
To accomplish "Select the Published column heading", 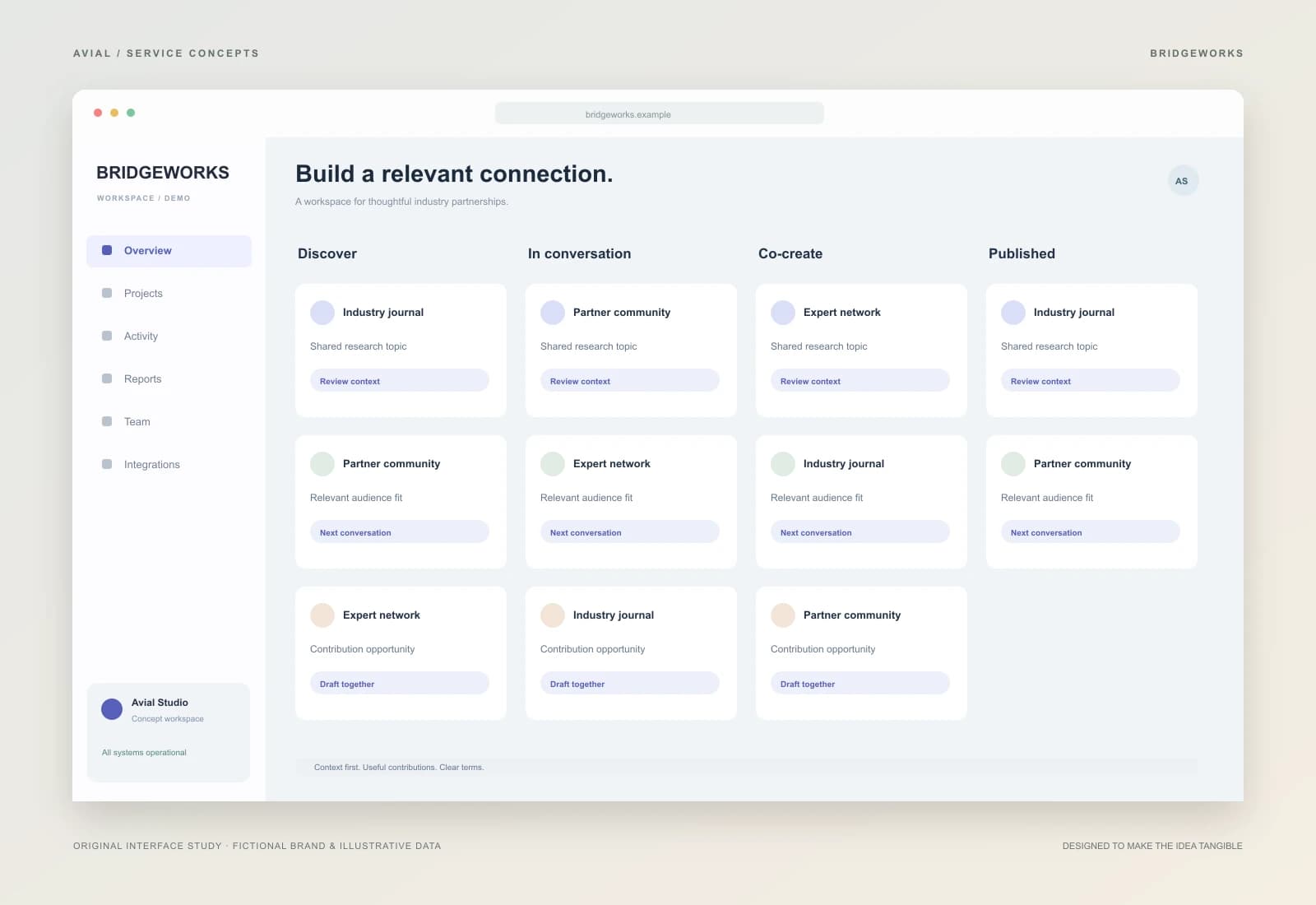I will click(1022, 253).
